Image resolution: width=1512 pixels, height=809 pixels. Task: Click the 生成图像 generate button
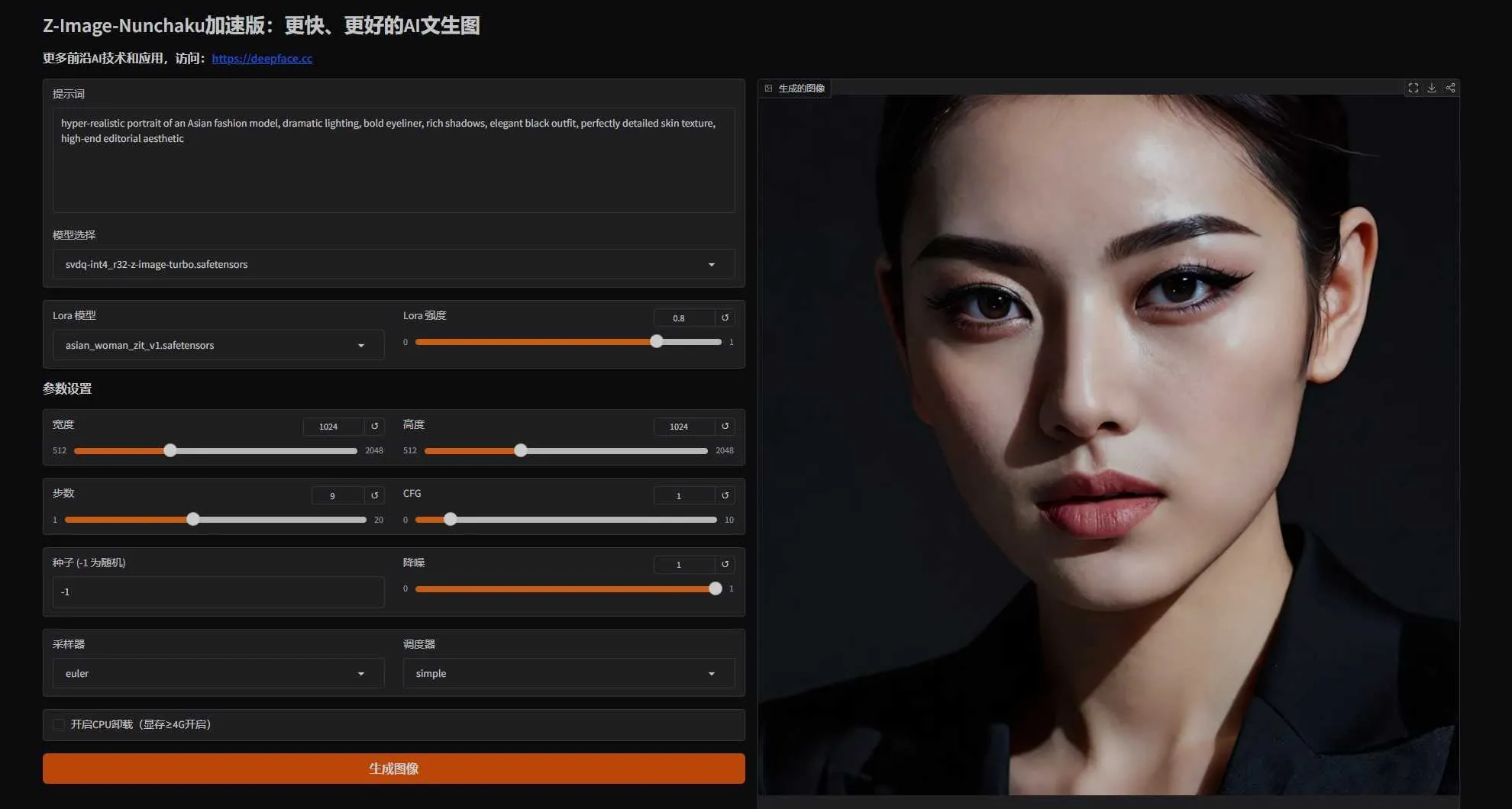tap(393, 768)
